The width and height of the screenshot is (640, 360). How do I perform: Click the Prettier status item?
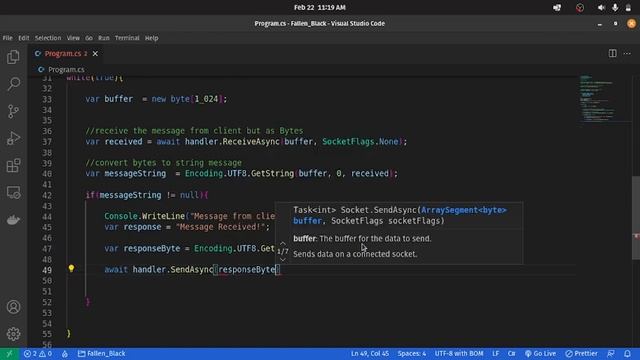click(581, 353)
